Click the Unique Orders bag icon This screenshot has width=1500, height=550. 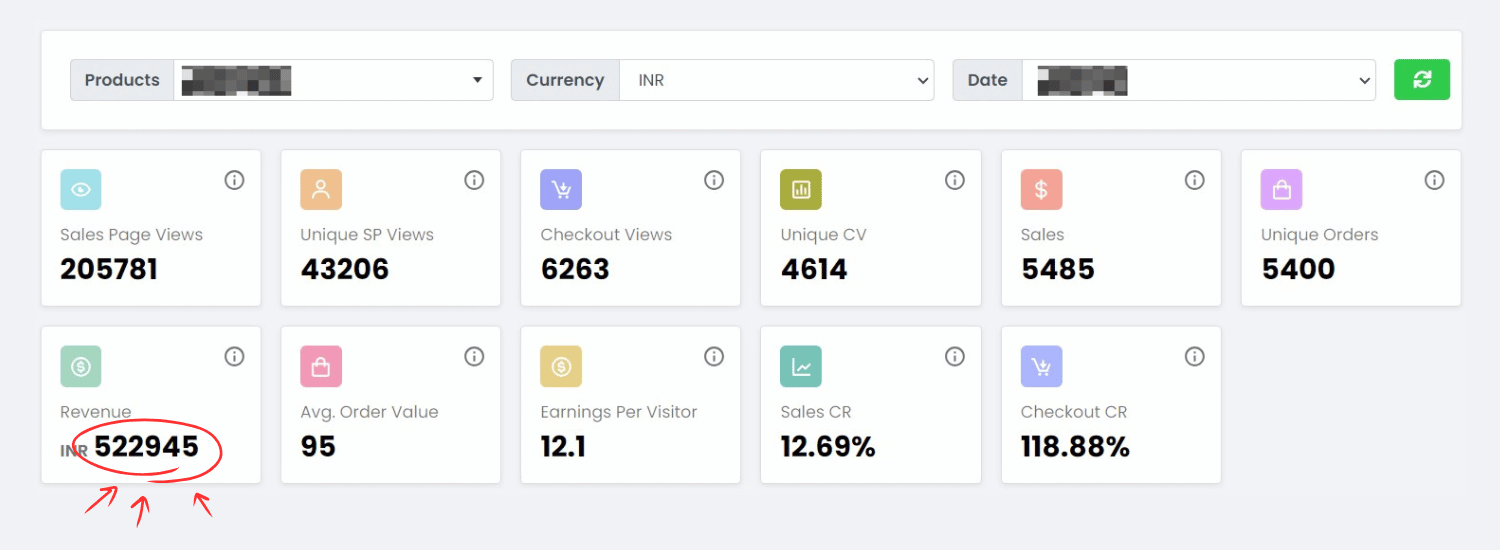coord(1281,190)
